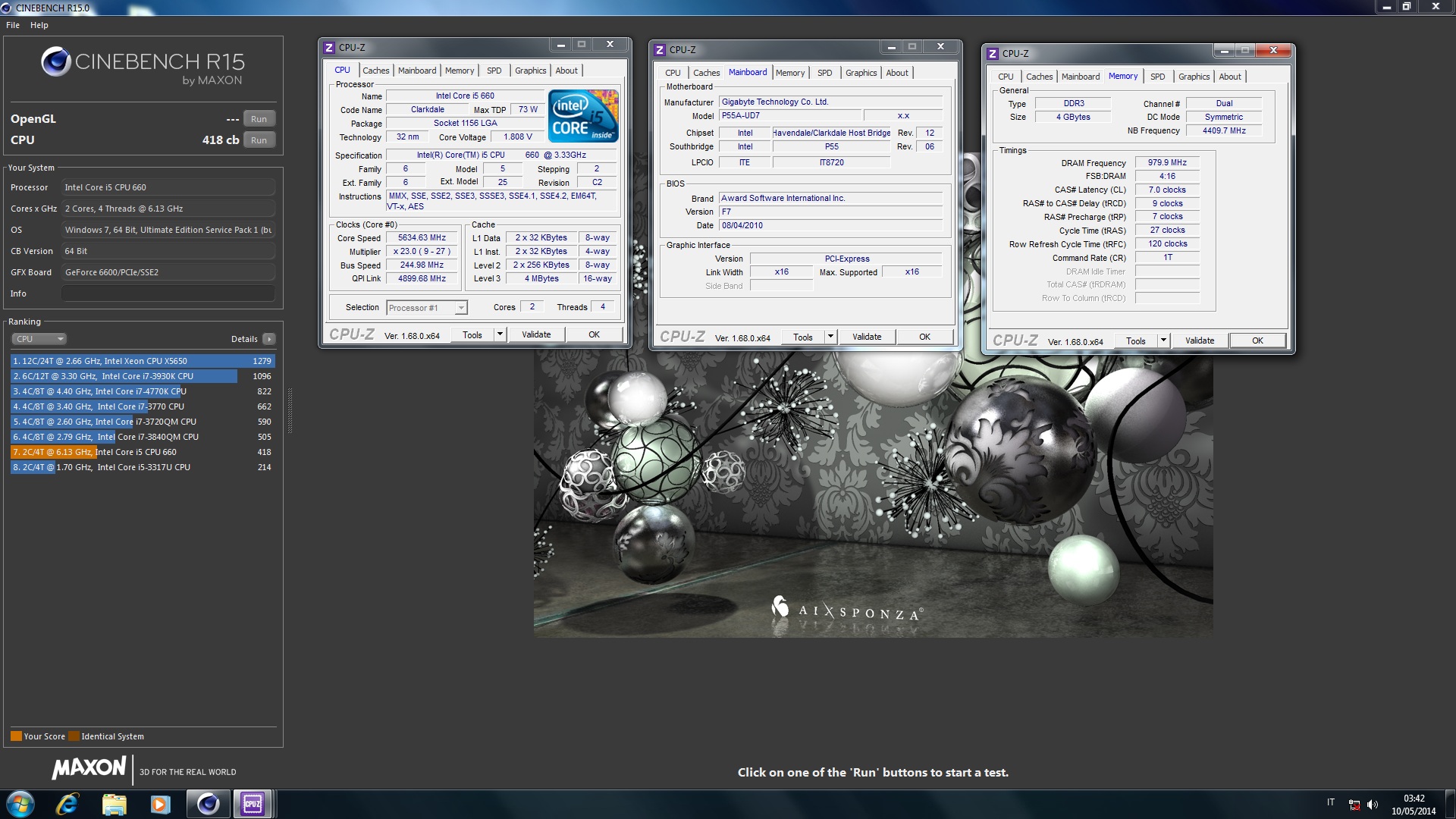Click the IT language indicator in tray

coord(1331,802)
